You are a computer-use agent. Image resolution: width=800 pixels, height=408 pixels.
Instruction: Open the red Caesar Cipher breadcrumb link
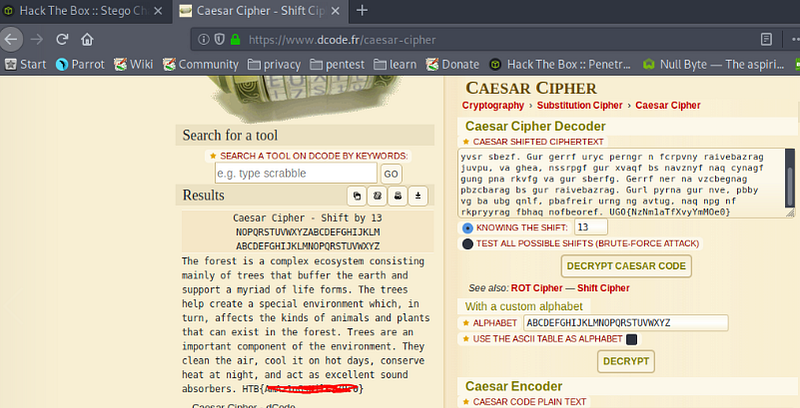pos(668,106)
